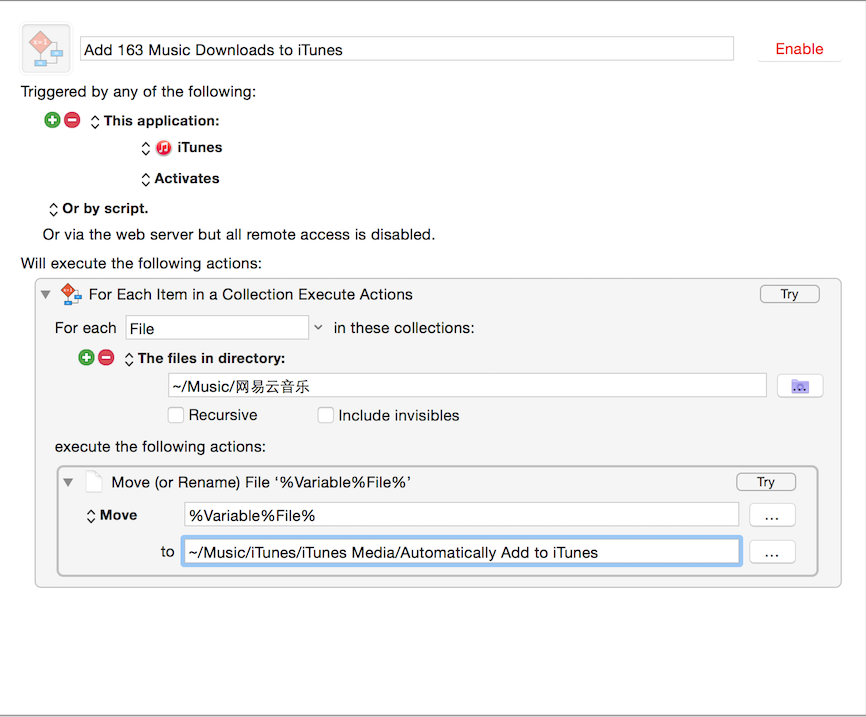Open The files in directory collection menu
866x717 pixels.
[x=129, y=359]
